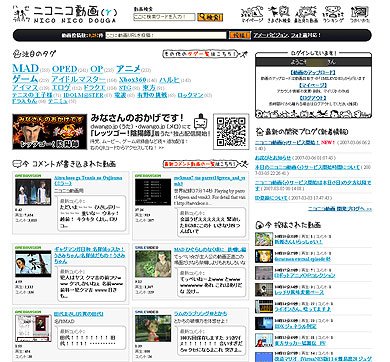Focus the video URL submission field

[x=166, y=35]
